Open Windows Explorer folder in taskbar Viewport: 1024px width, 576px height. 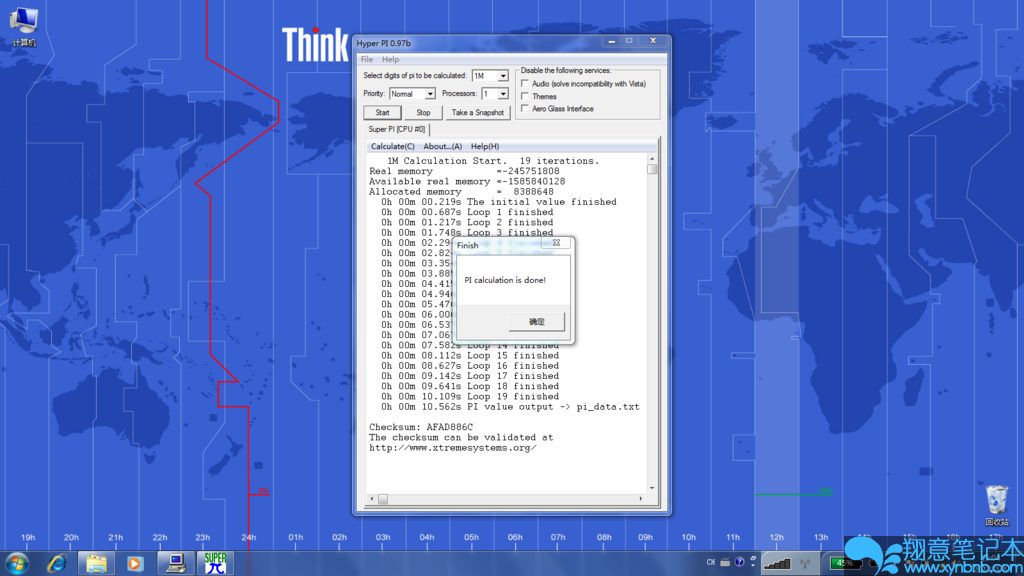(96, 563)
